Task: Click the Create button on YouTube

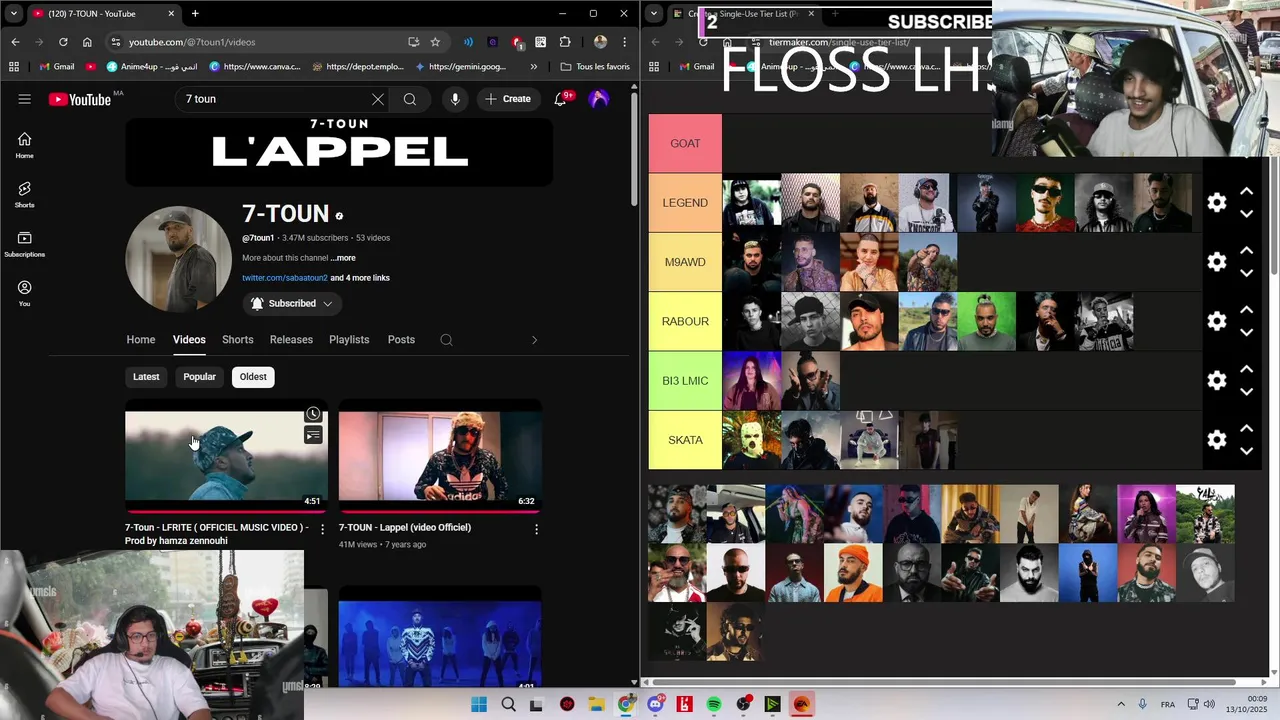Action: [x=508, y=99]
